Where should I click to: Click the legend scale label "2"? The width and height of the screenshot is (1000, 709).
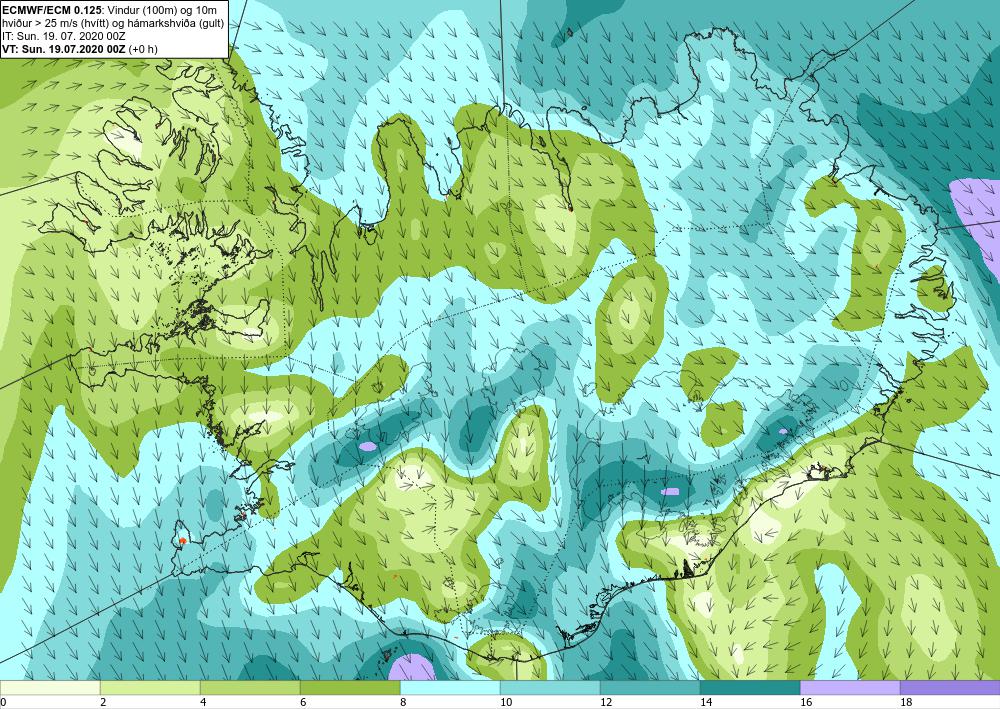click(103, 703)
